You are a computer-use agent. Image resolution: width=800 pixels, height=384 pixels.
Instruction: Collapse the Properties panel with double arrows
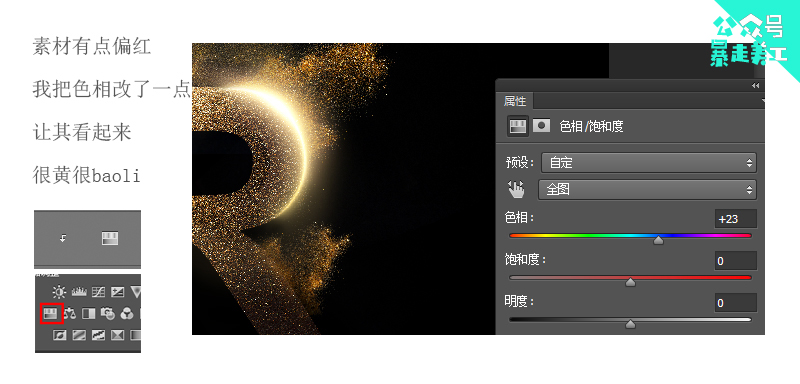[756, 86]
